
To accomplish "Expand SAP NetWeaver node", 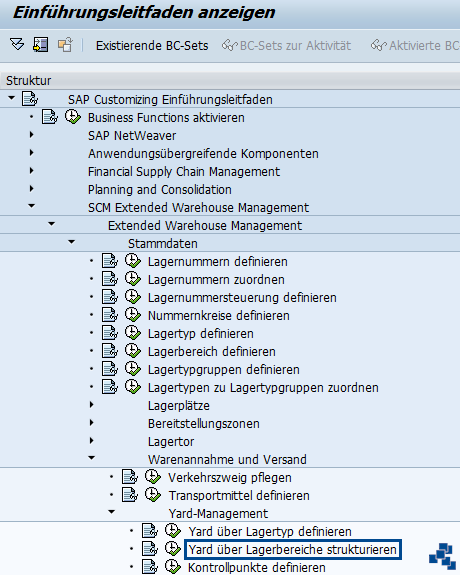I will (32, 135).
